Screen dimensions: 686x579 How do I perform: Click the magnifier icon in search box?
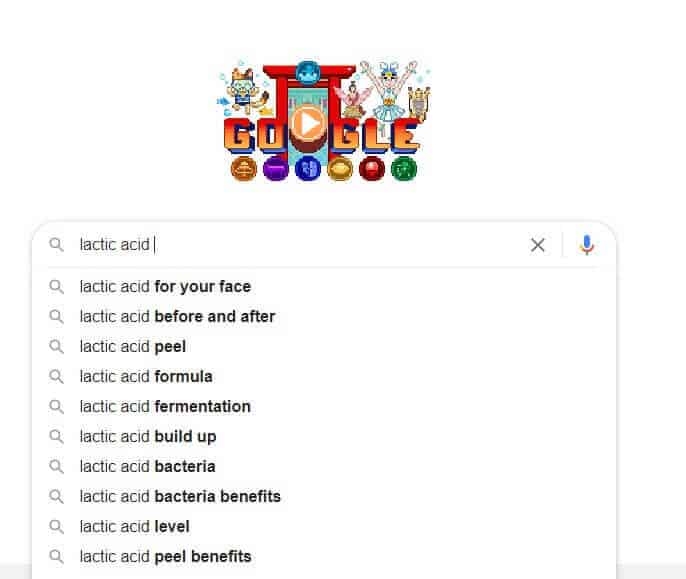[56, 245]
